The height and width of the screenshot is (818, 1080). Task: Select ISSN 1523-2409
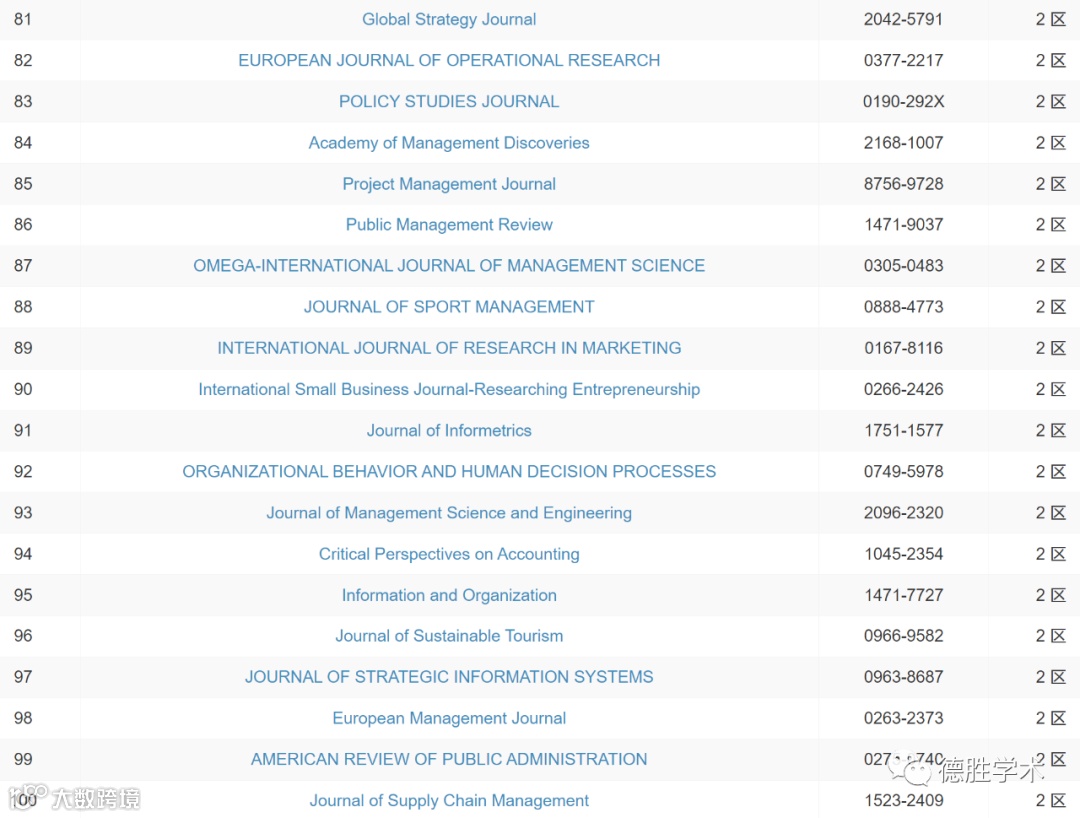point(903,800)
